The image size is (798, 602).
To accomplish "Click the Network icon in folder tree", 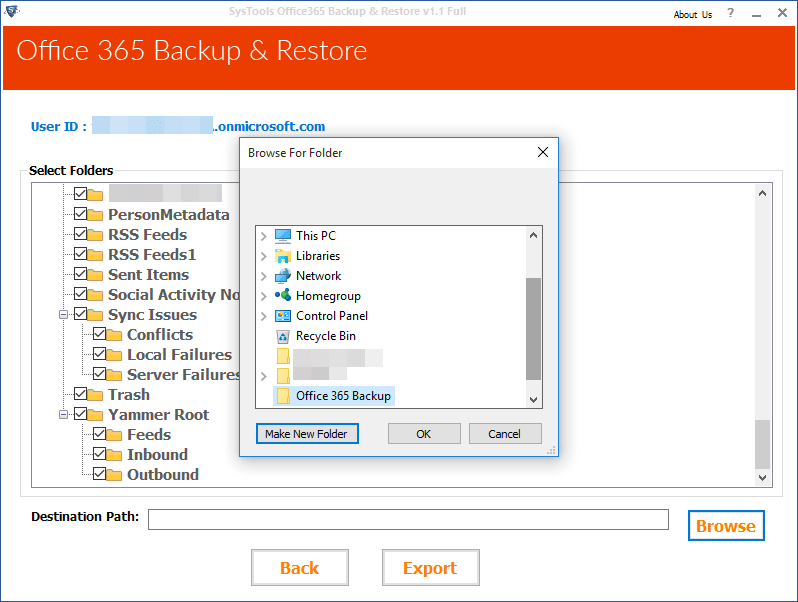I will [x=283, y=276].
